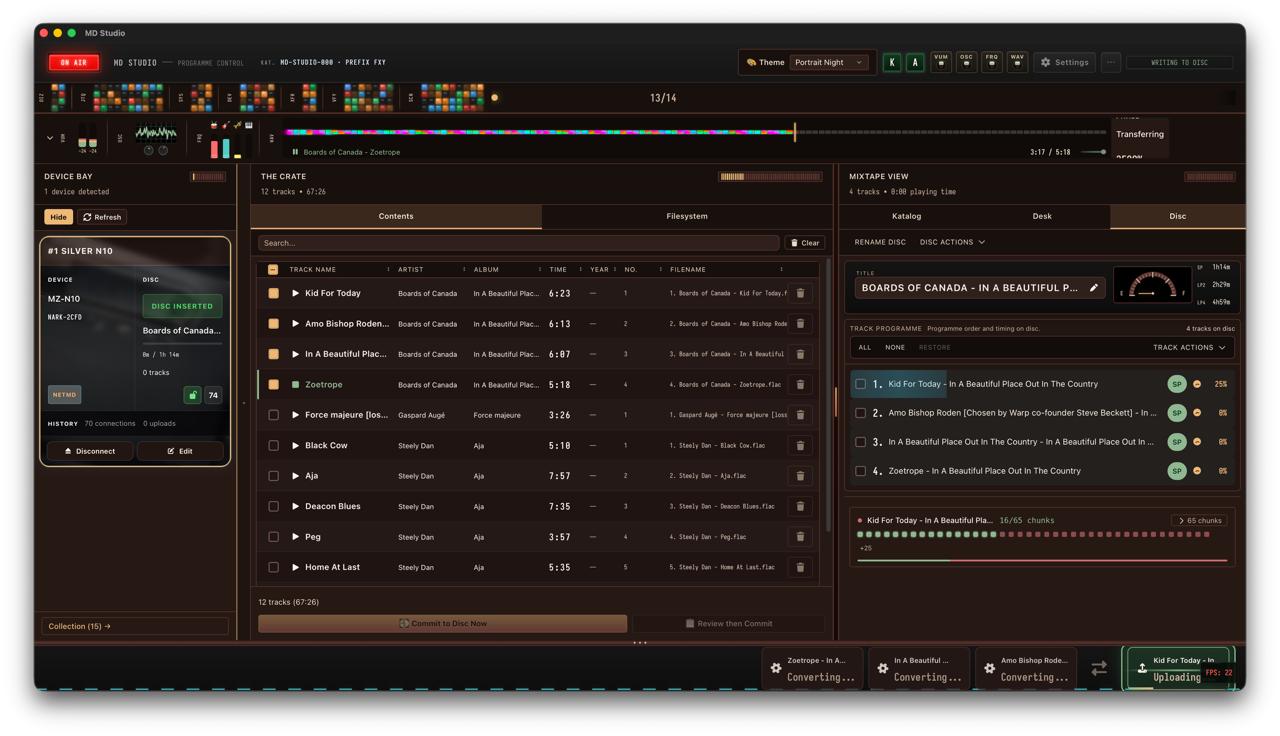Delete Peg track with trash icon
1280x736 pixels.
pyautogui.click(x=800, y=537)
